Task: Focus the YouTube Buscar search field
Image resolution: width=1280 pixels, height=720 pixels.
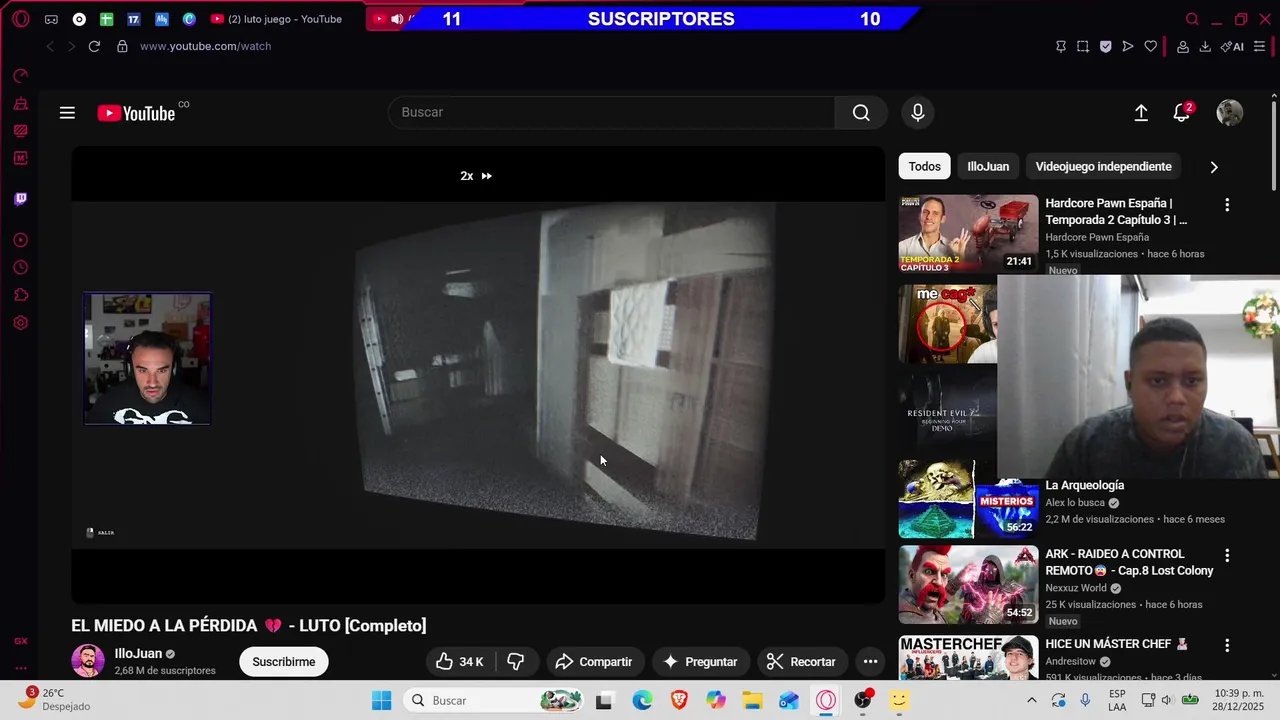Action: click(611, 112)
